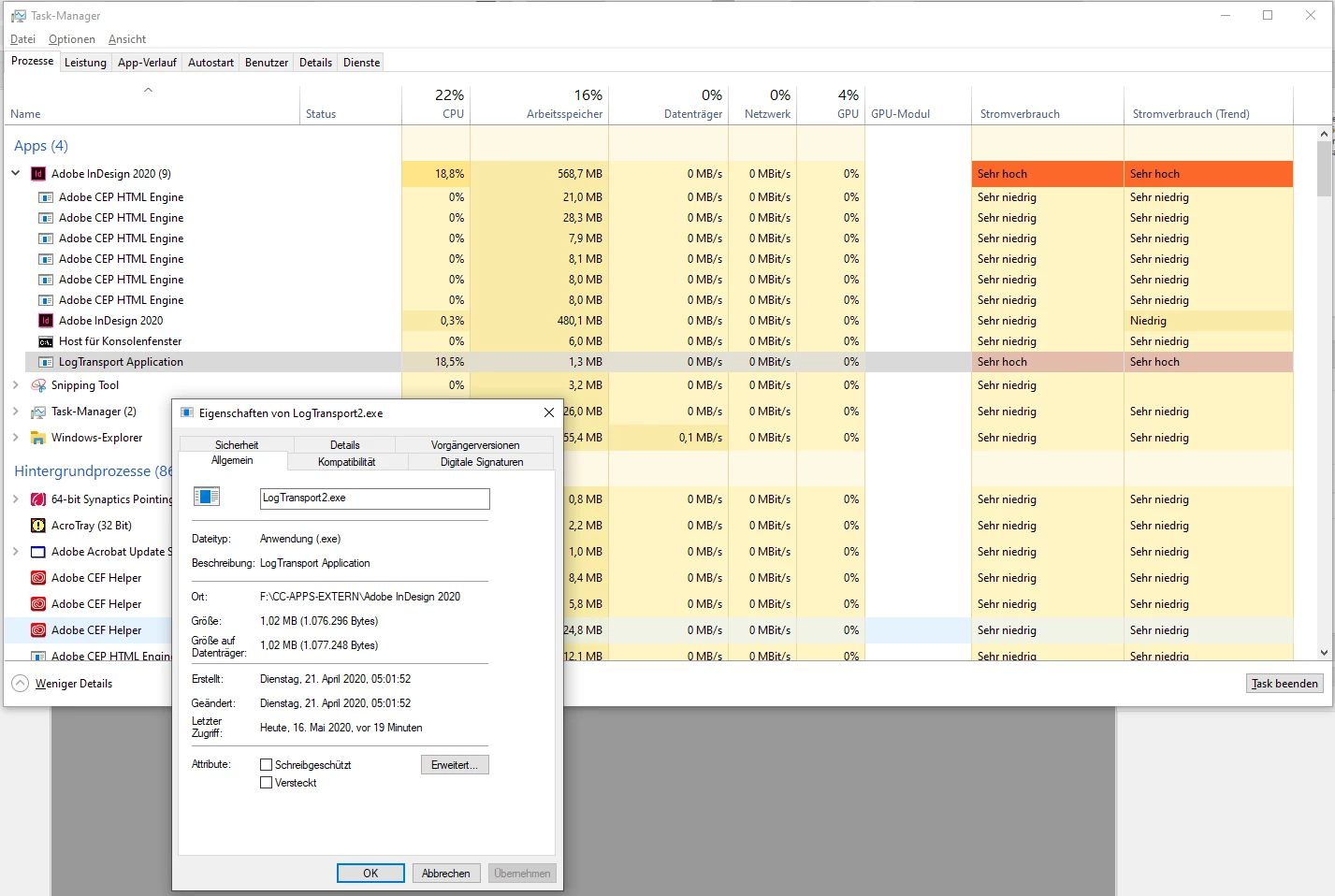Open the Vorgängerversionen tab

475,445
